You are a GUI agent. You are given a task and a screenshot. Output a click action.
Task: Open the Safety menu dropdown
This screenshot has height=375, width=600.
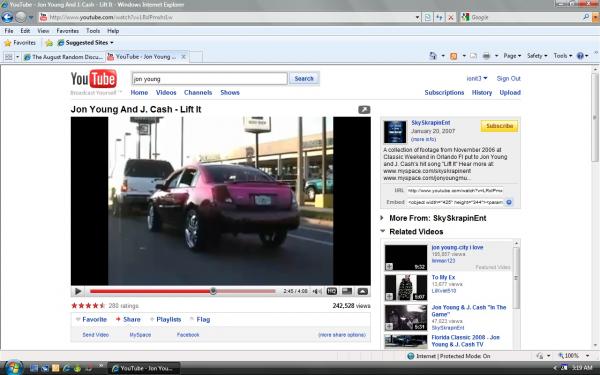tap(537, 56)
